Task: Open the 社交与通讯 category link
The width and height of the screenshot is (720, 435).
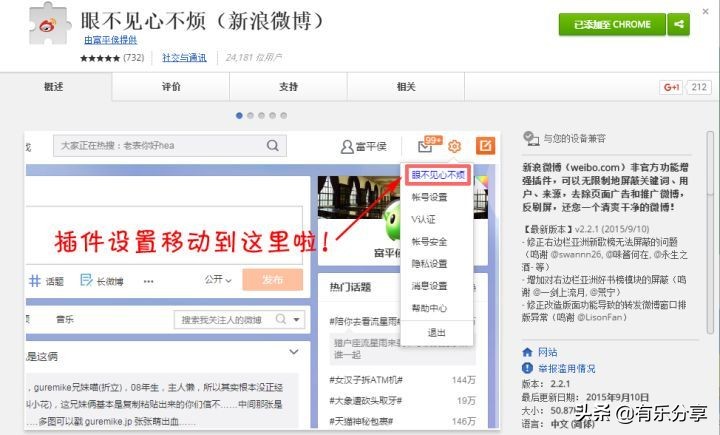Action: pos(184,57)
